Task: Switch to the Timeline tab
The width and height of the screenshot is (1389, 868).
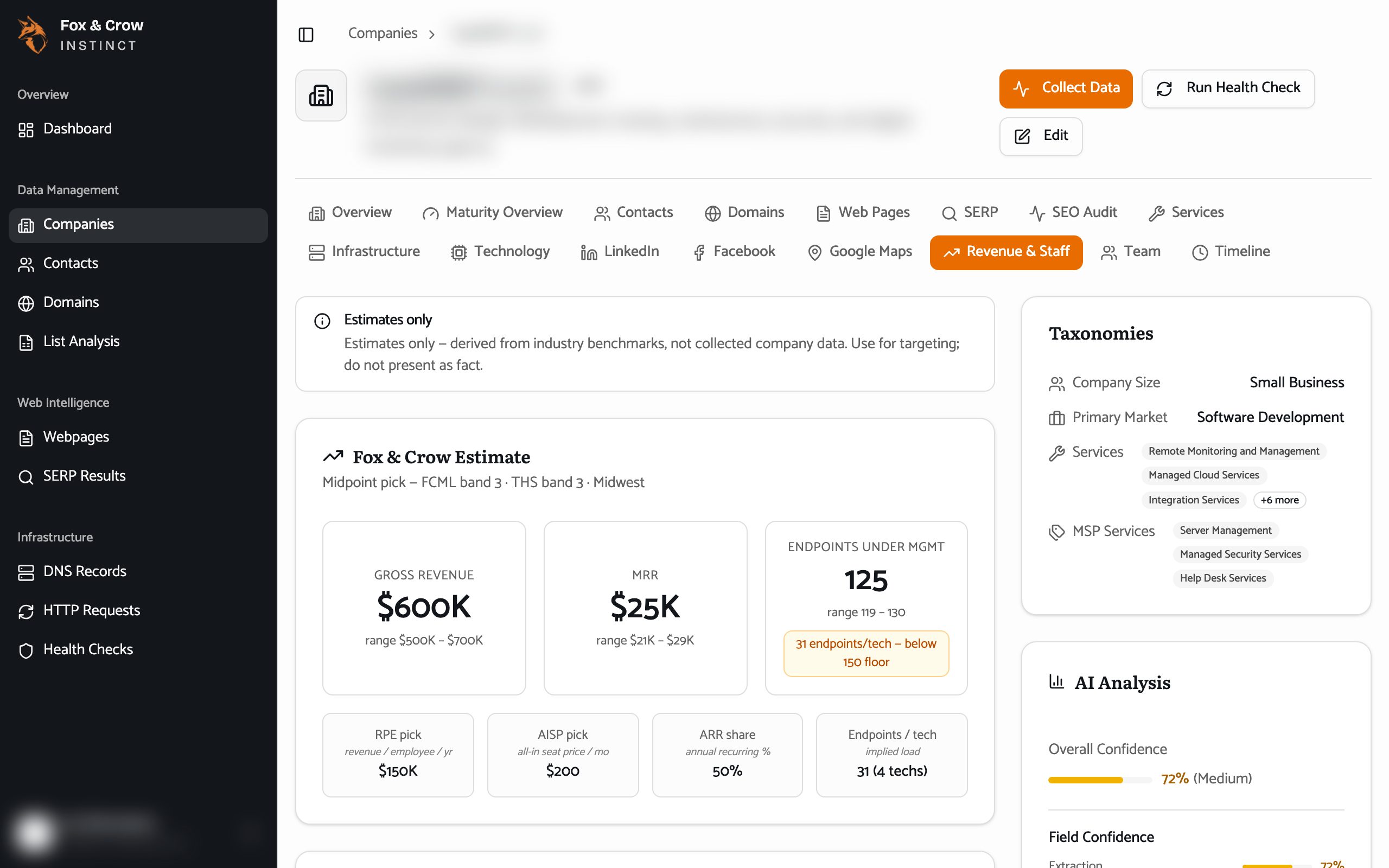Action: (1231, 252)
